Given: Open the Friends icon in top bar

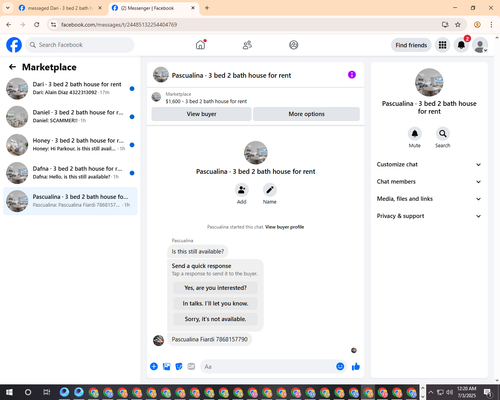Looking at the screenshot, I should click(x=247, y=45).
